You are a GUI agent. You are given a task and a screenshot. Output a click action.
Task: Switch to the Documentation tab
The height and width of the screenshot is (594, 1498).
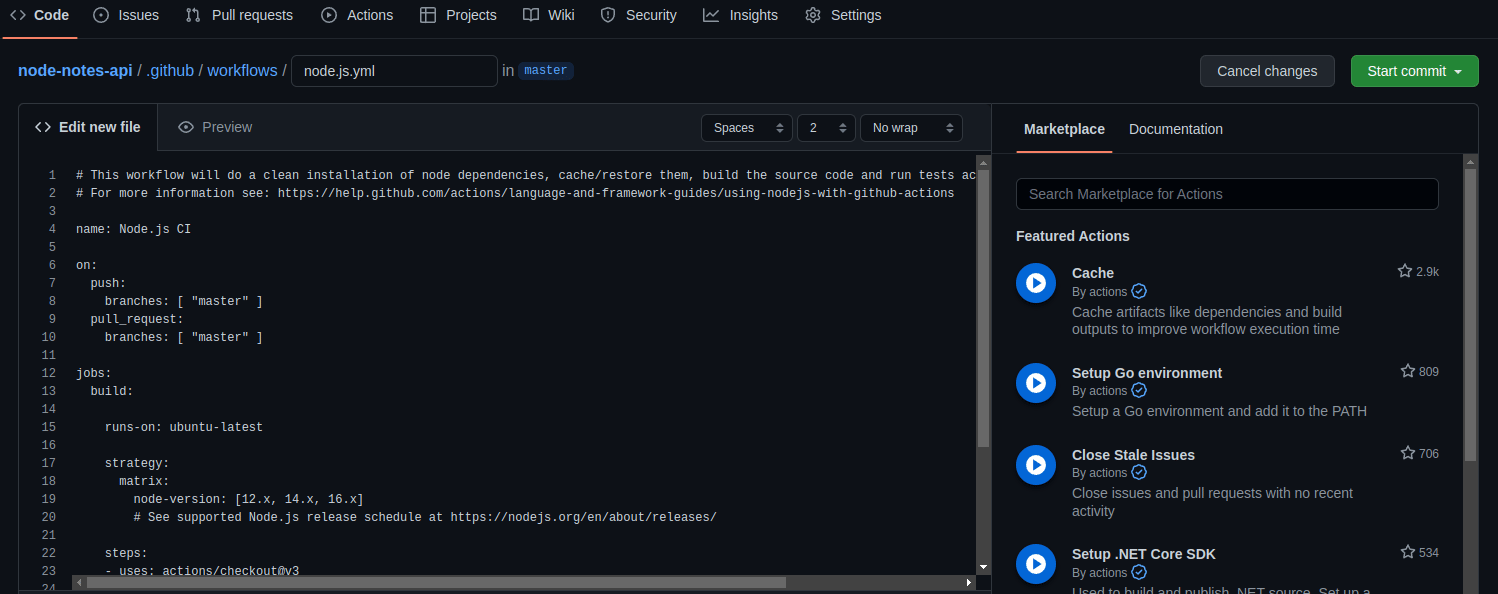1176,129
